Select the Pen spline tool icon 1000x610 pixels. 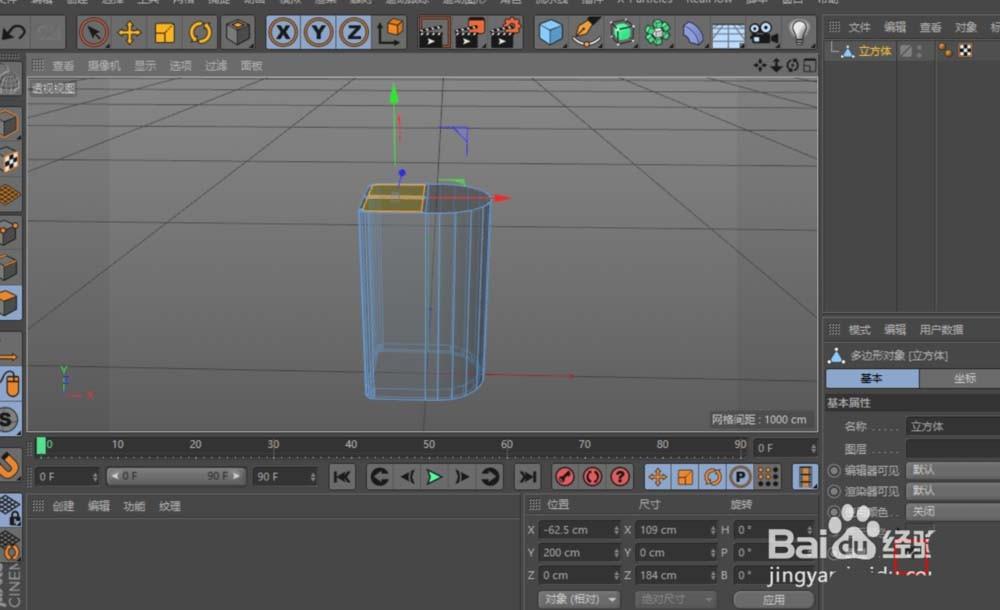586,32
